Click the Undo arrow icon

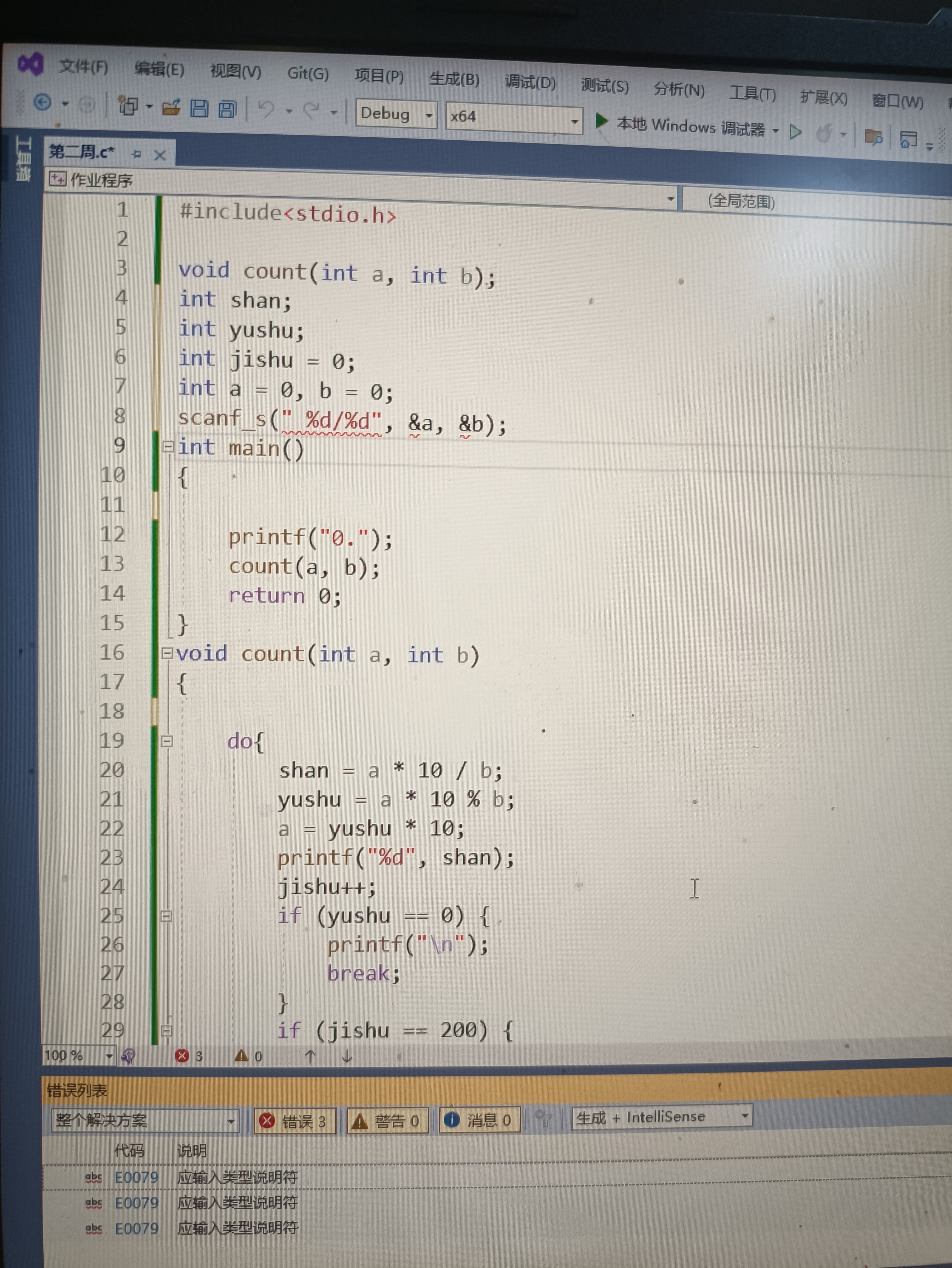[266, 109]
